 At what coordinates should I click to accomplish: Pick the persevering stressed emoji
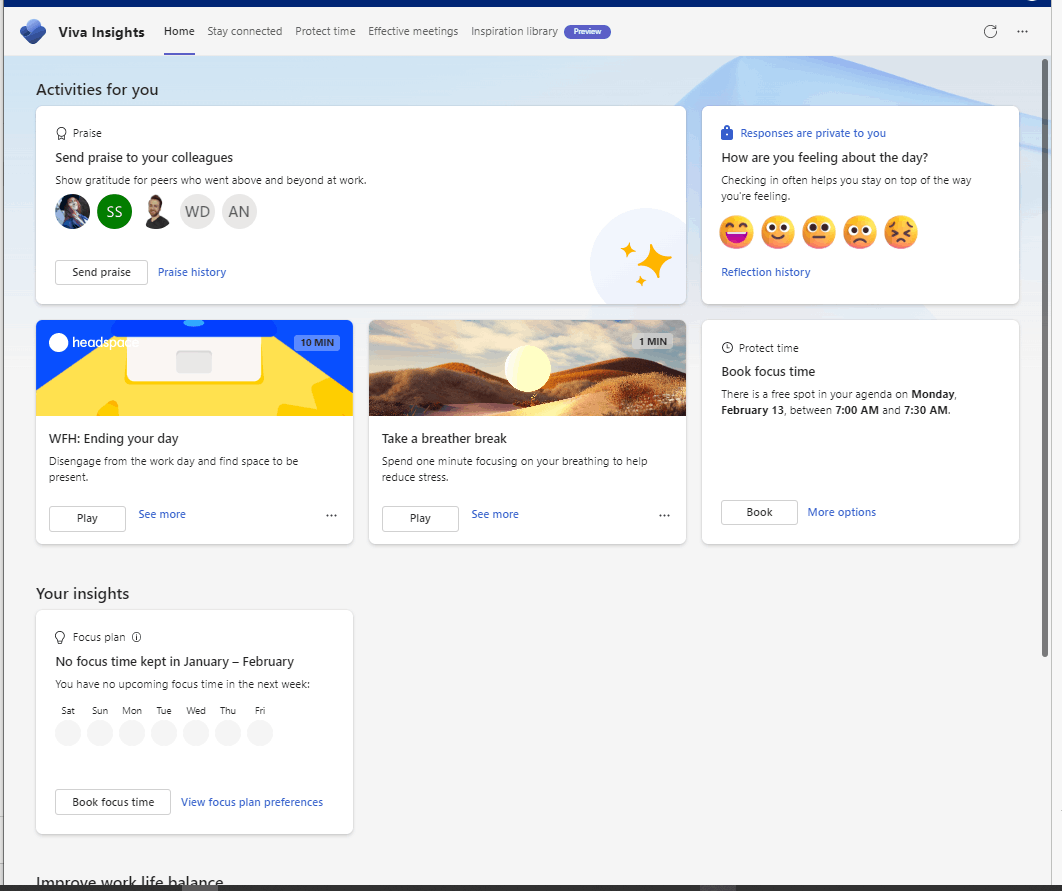[x=901, y=232]
